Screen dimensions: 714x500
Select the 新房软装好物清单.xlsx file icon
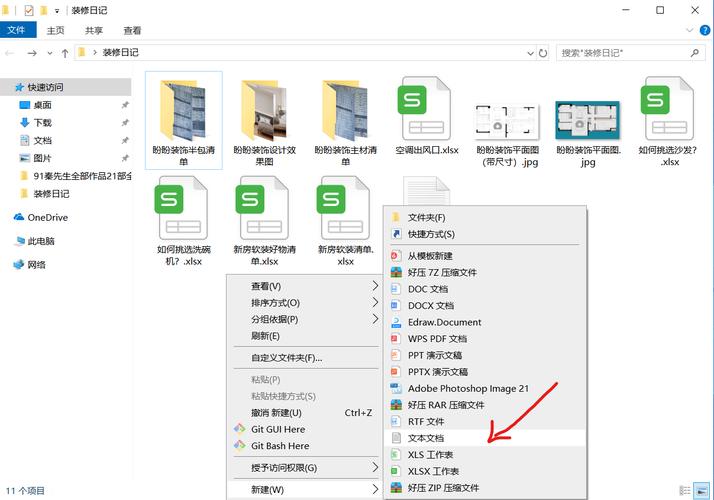264,209
